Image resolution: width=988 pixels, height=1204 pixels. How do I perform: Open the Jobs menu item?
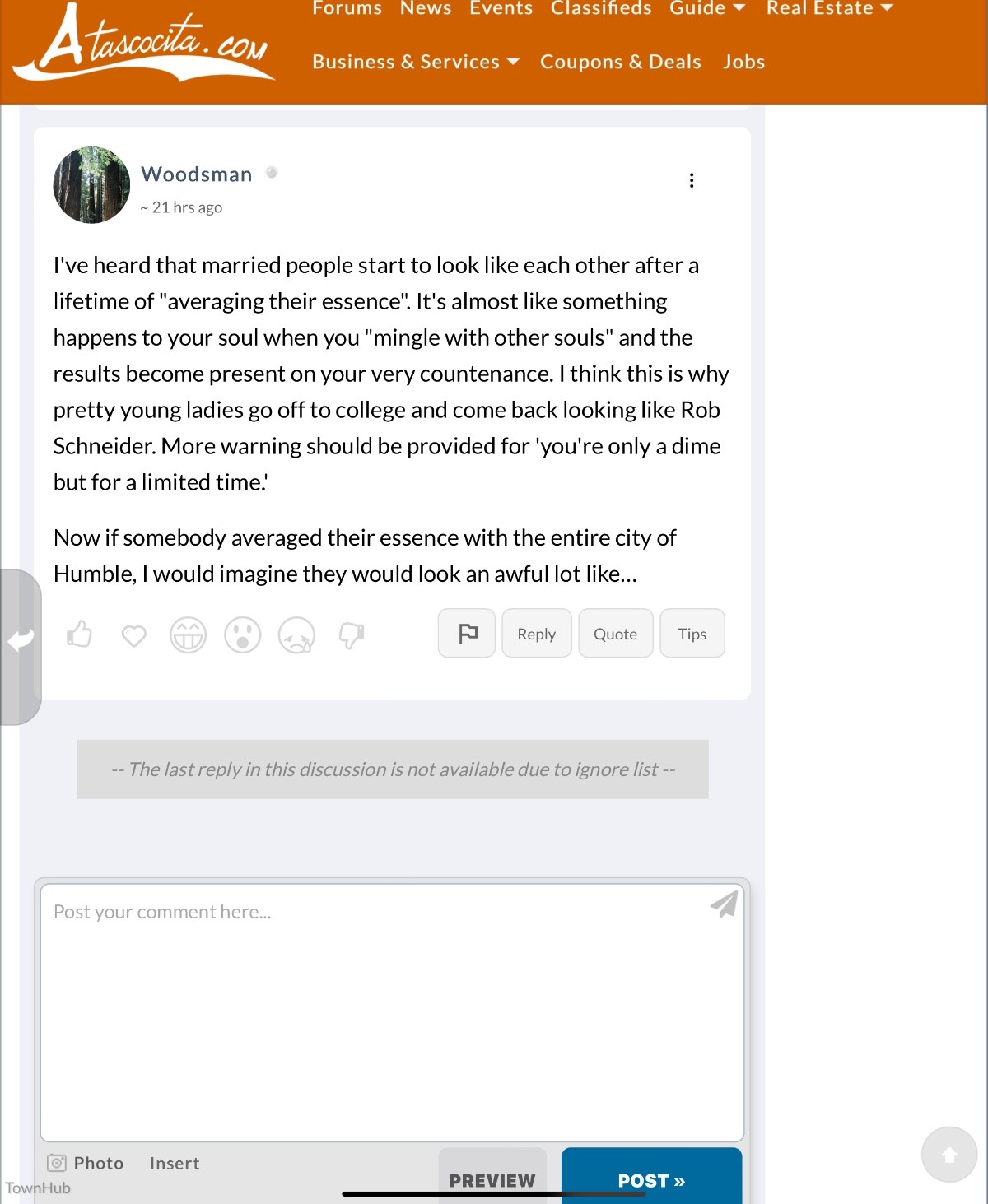coord(743,62)
